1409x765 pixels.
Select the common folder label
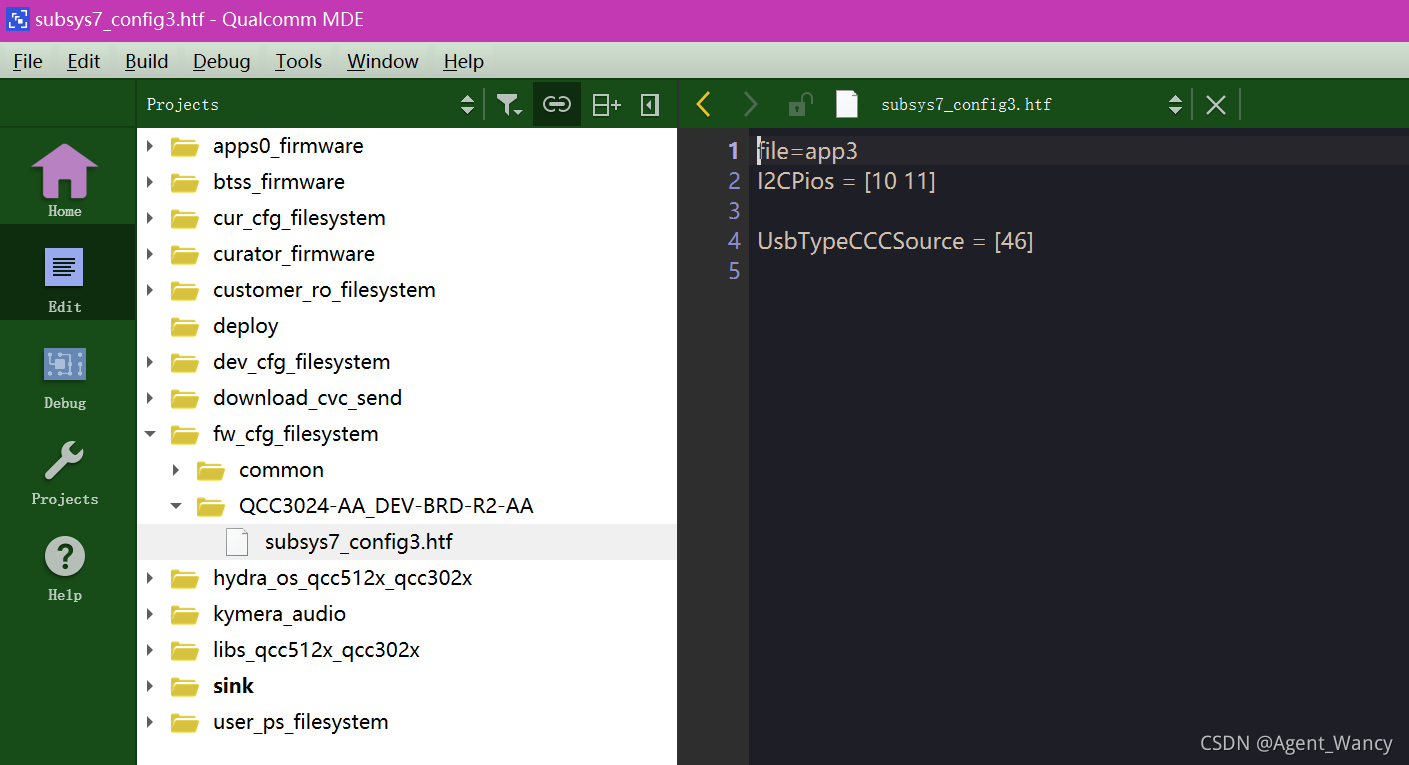(x=281, y=470)
